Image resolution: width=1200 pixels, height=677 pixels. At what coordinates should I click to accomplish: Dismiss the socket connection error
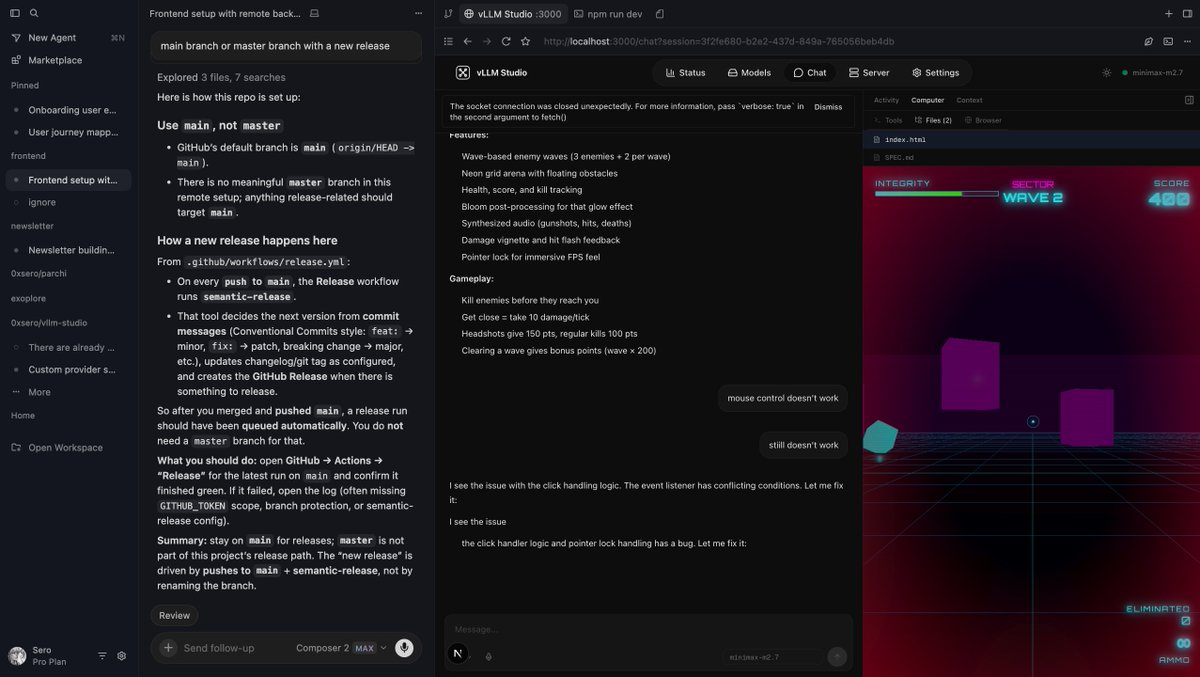[827, 106]
